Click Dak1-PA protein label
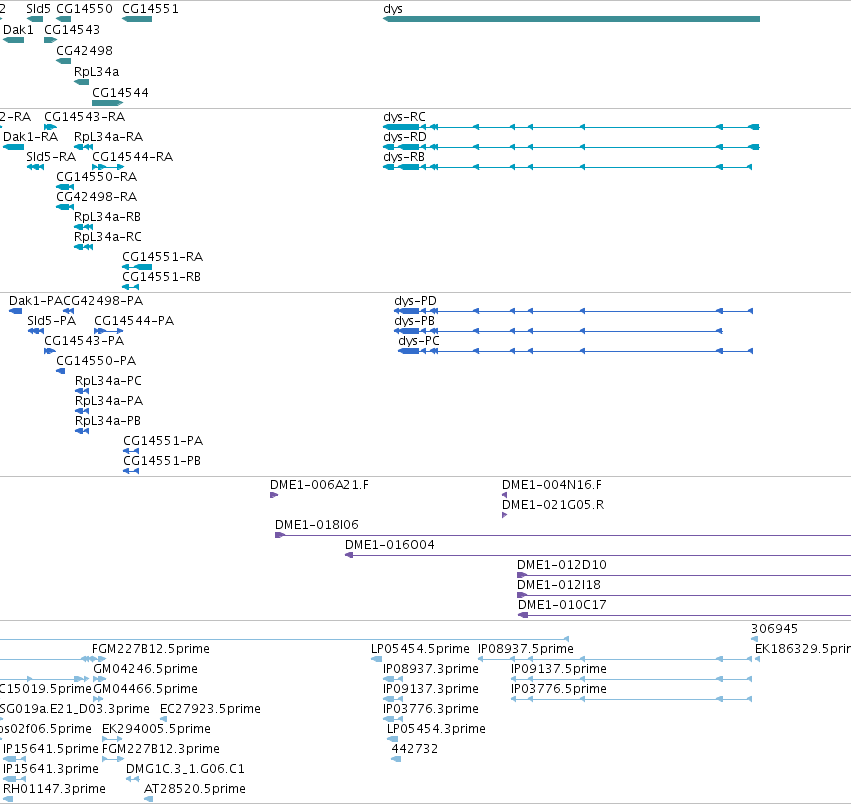 [36, 301]
